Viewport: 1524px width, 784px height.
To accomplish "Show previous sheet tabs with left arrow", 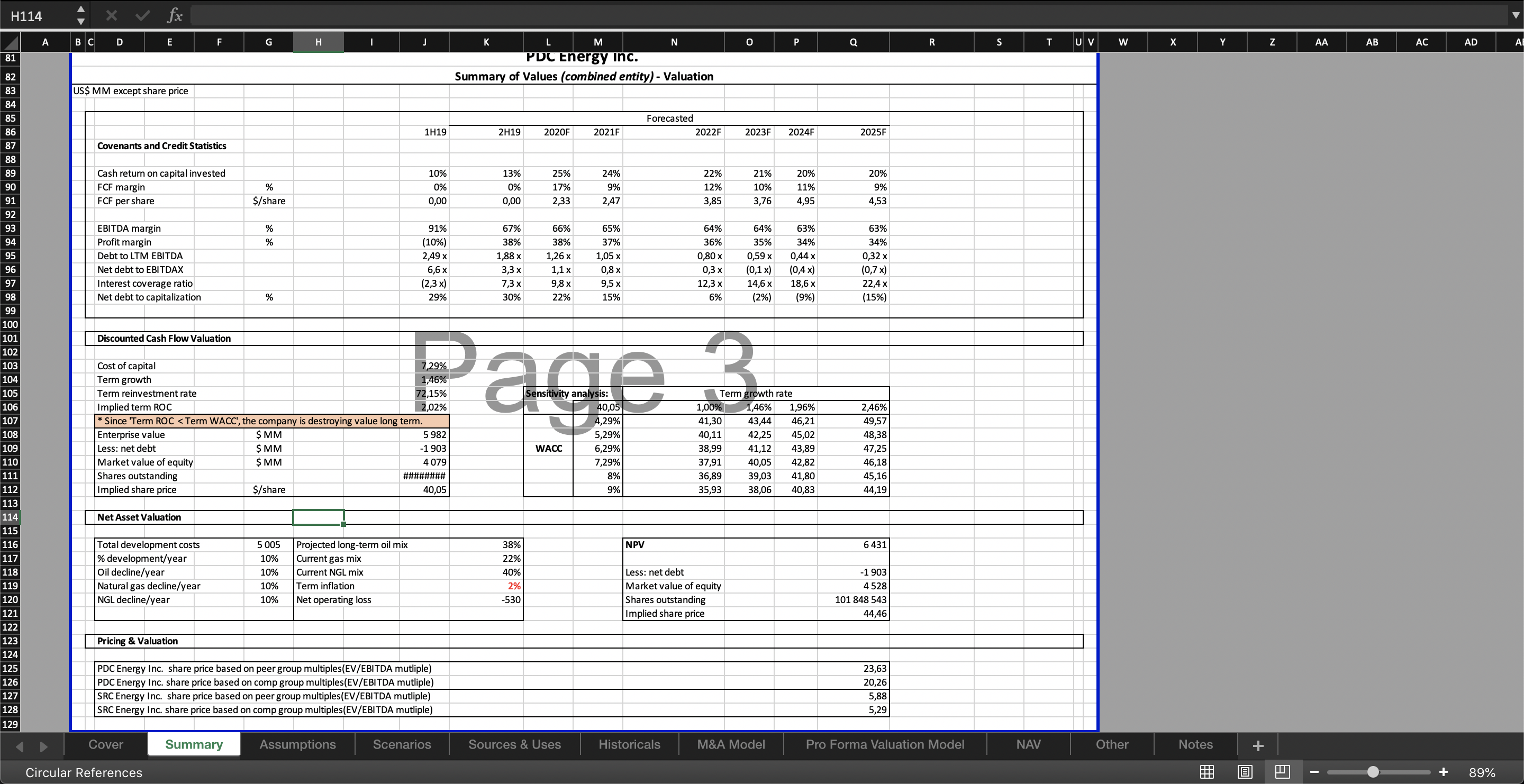I will (20, 746).
